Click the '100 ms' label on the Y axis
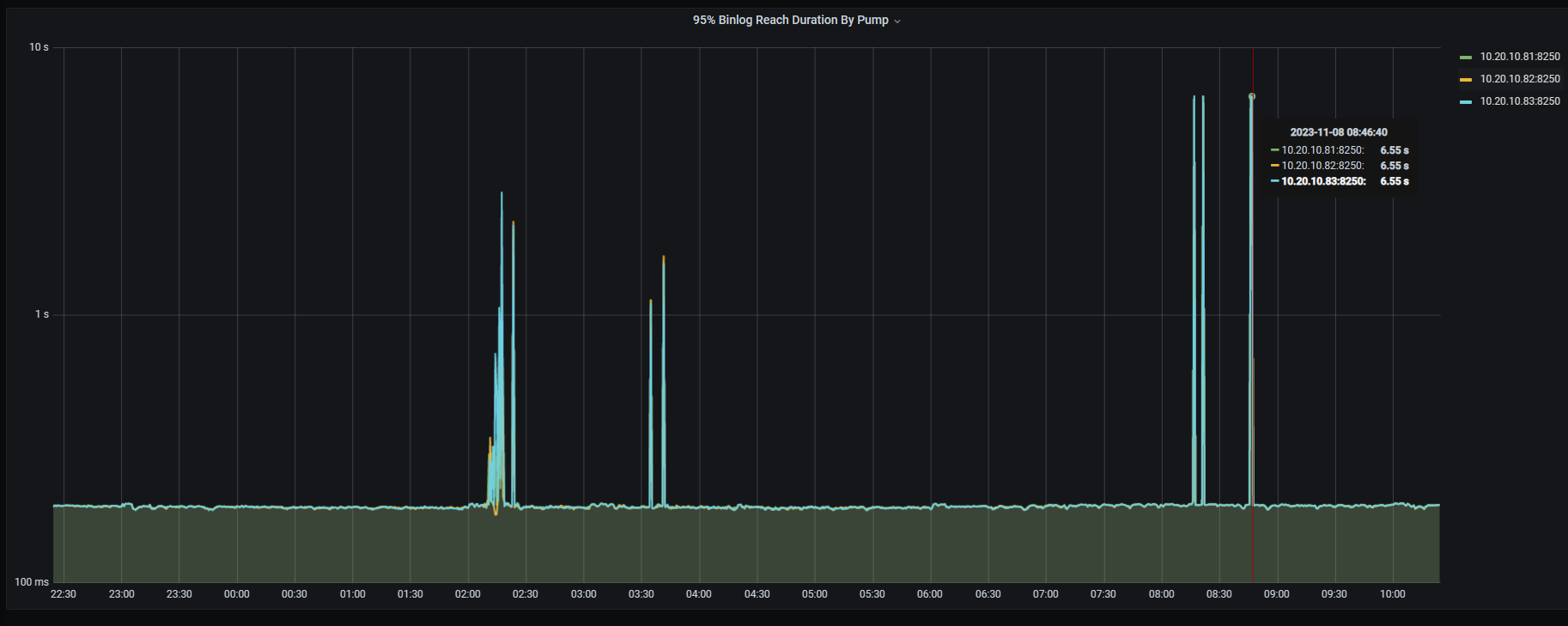The width and height of the screenshot is (1568, 626). point(32,582)
